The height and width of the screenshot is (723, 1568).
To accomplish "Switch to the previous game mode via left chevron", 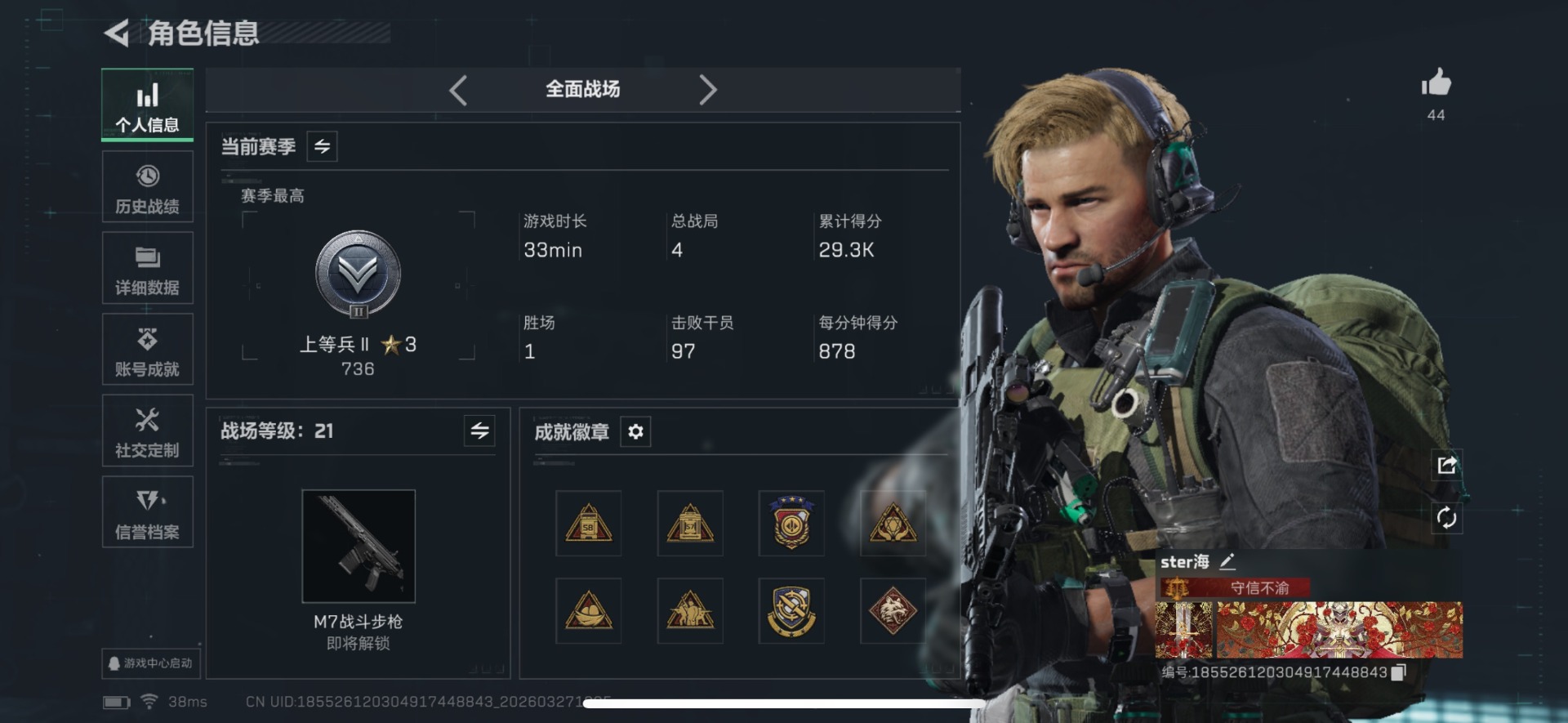I will click(x=458, y=90).
